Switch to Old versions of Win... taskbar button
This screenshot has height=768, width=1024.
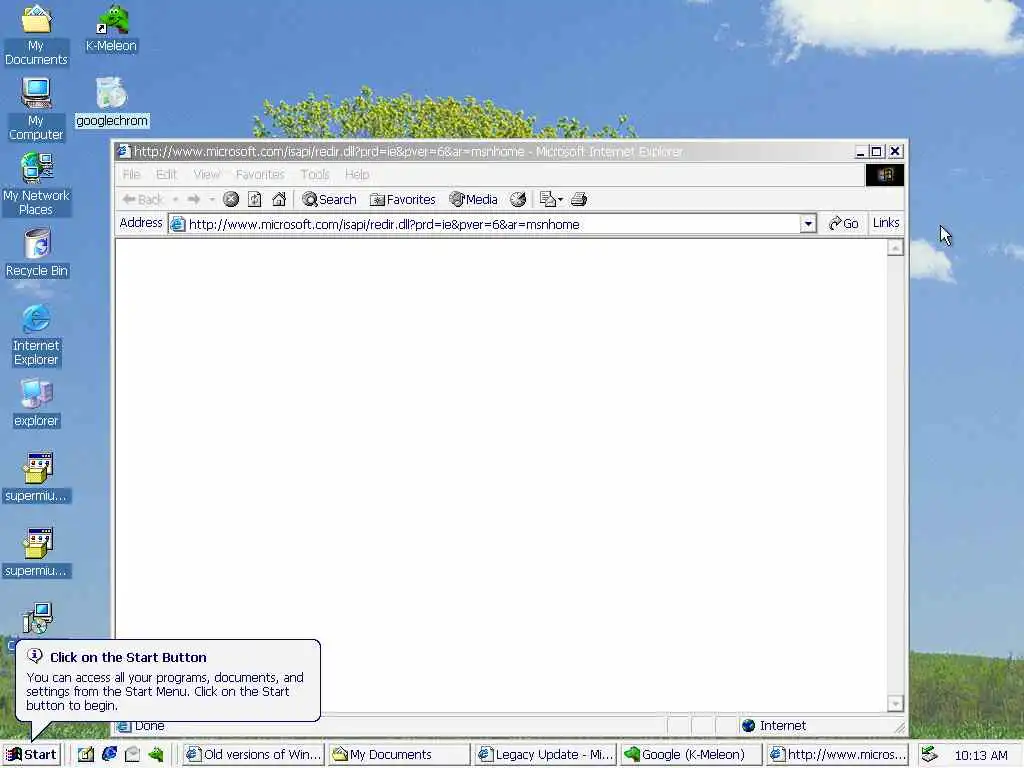coord(253,754)
